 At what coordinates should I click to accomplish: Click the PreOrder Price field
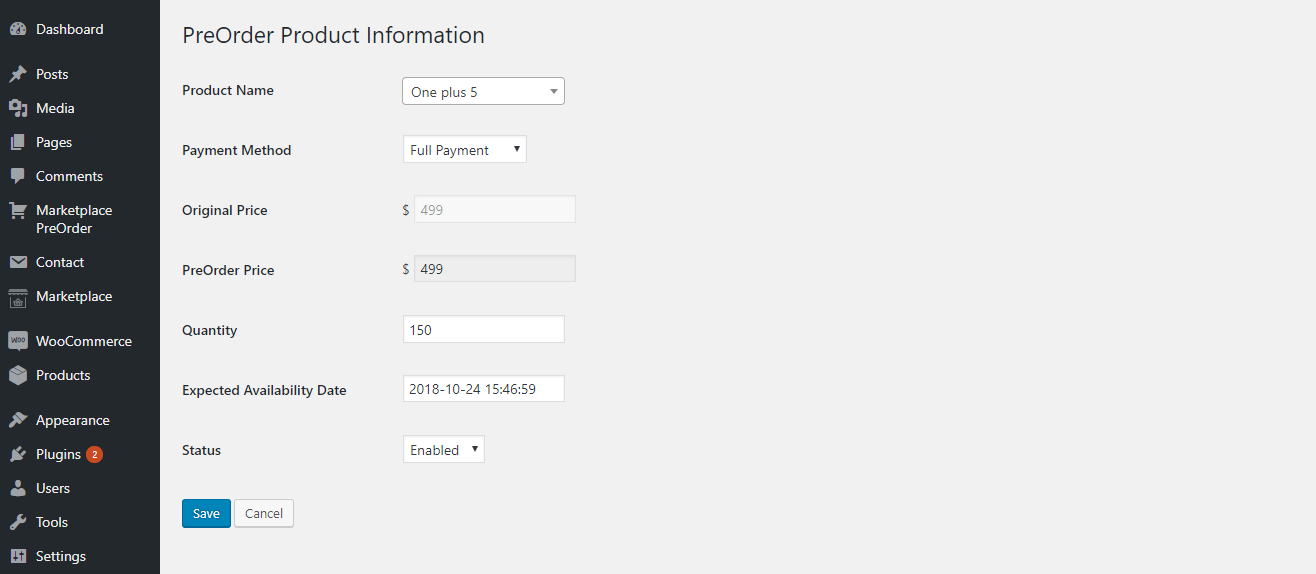tap(494, 269)
